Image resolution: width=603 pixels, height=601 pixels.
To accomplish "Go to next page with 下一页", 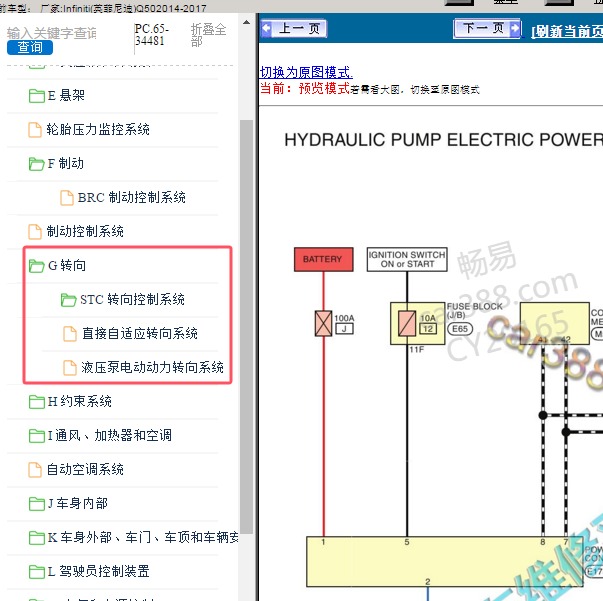I will coord(488,28).
